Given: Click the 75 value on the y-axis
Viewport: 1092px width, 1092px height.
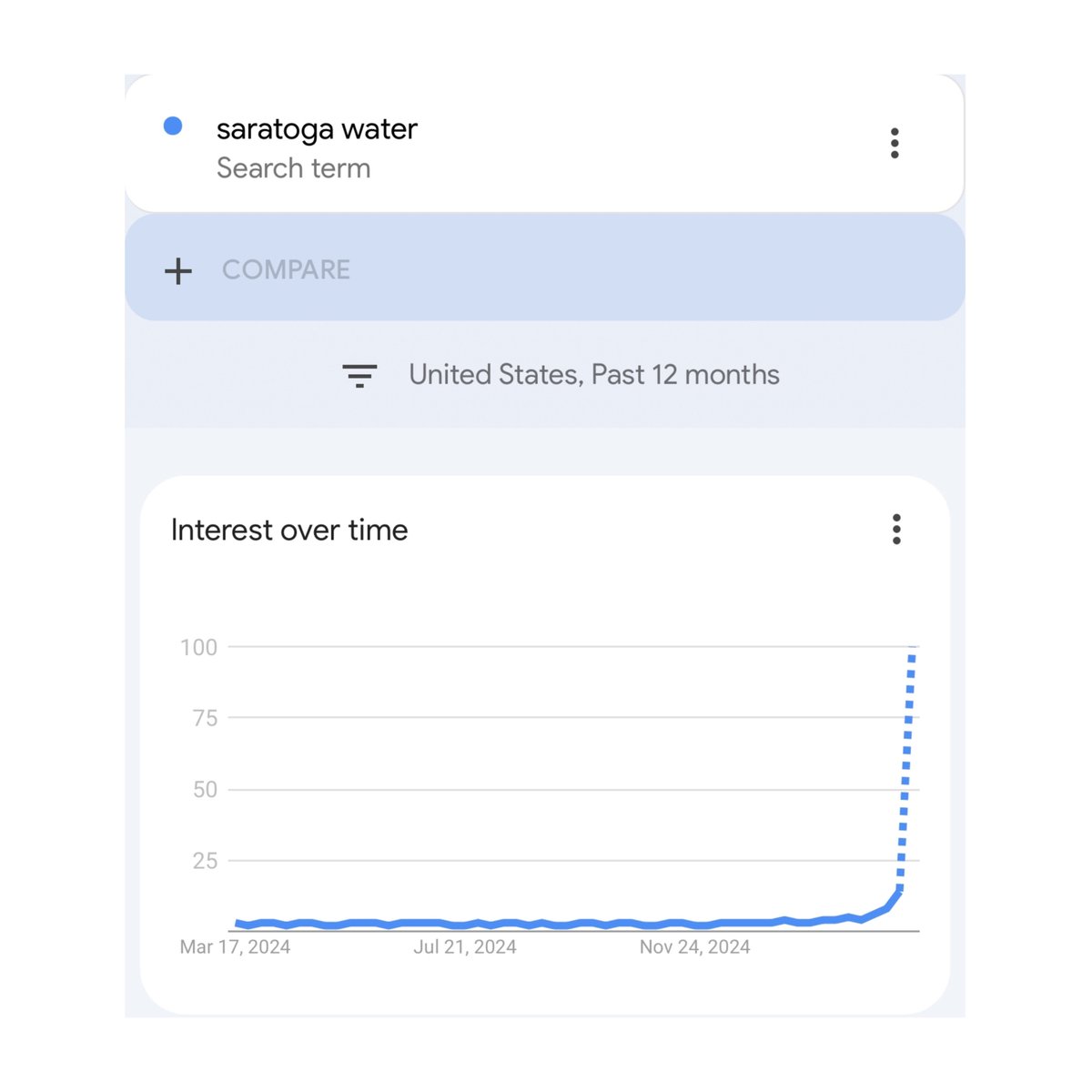Looking at the screenshot, I should (205, 719).
